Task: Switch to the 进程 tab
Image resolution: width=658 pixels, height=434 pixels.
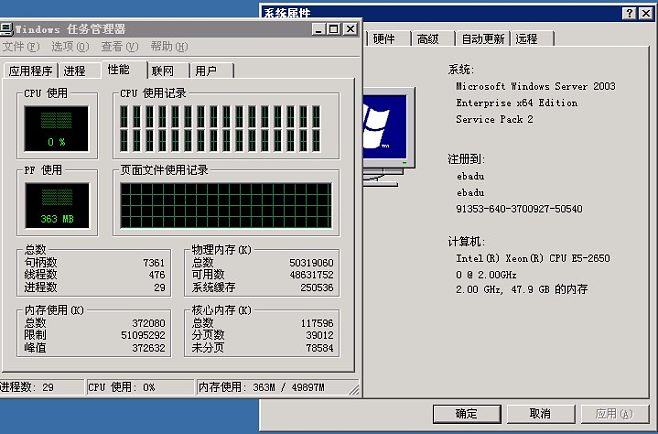Action: pos(80,71)
